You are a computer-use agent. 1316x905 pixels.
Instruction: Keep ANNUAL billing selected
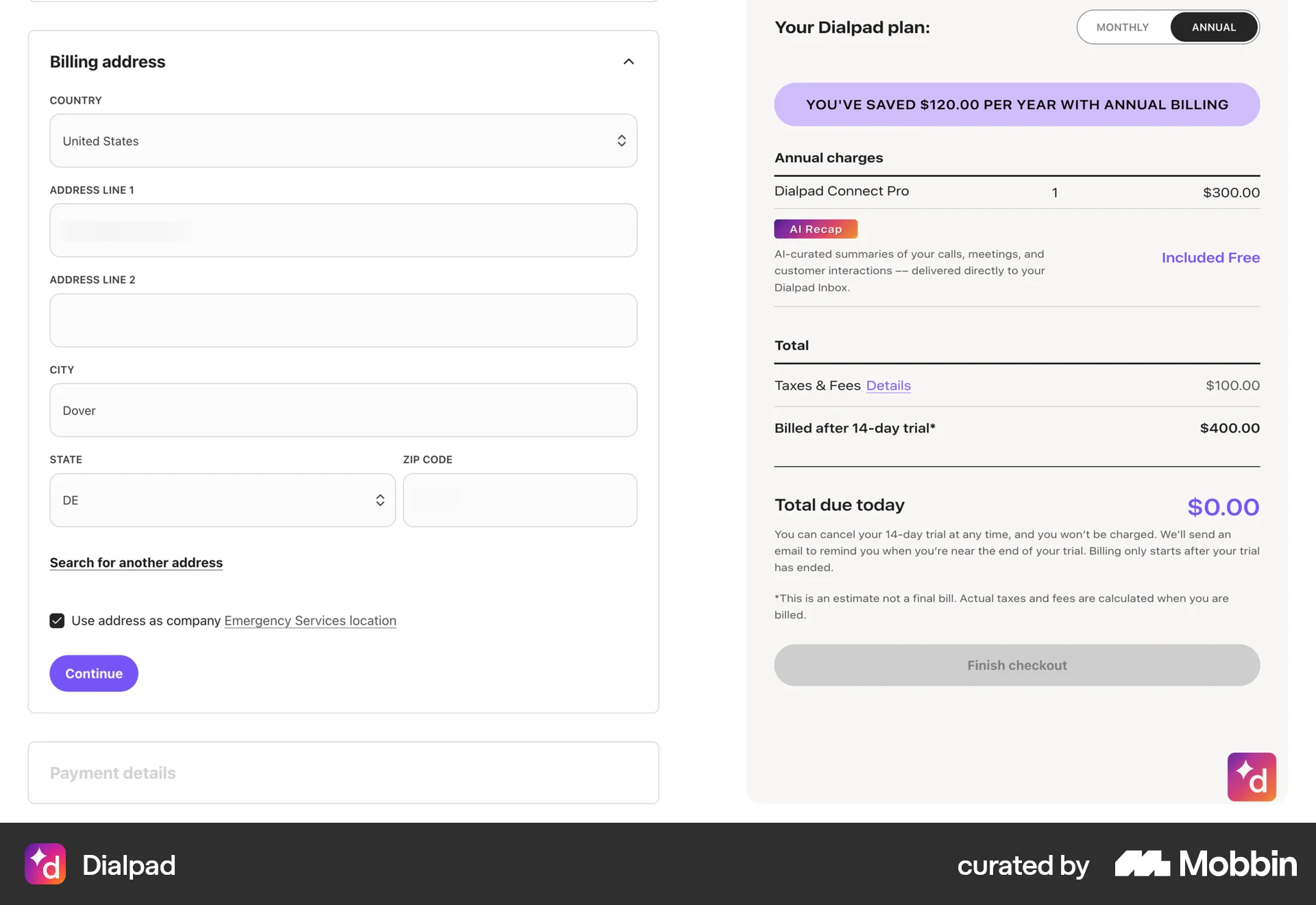tap(1213, 27)
